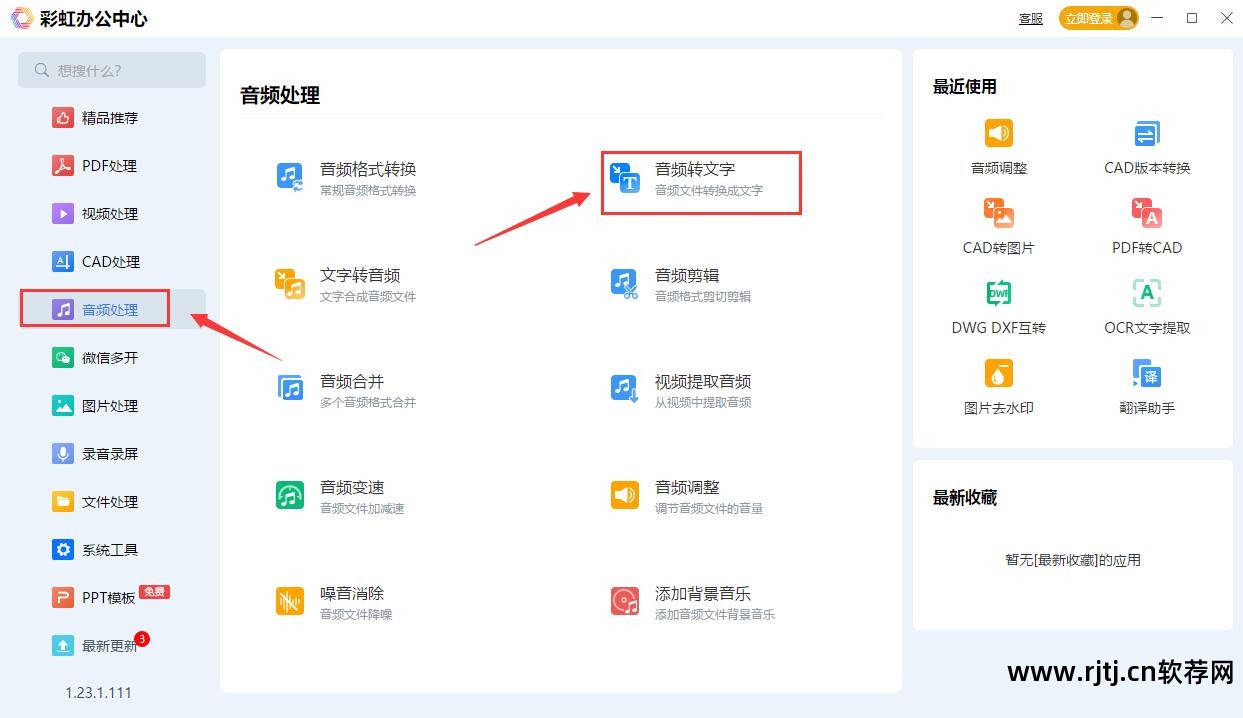This screenshot has height=718, width=1243.
Task: Select the 音频变速 speed change tool
Action: [351, 497]
